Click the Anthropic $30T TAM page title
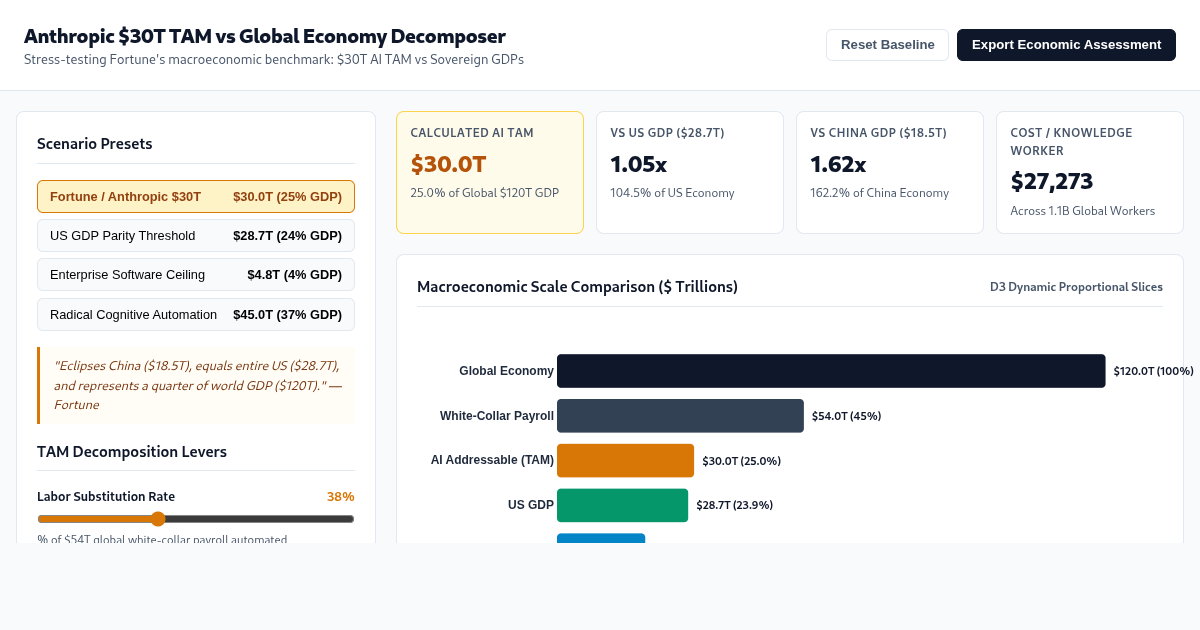 pos(265,36)
